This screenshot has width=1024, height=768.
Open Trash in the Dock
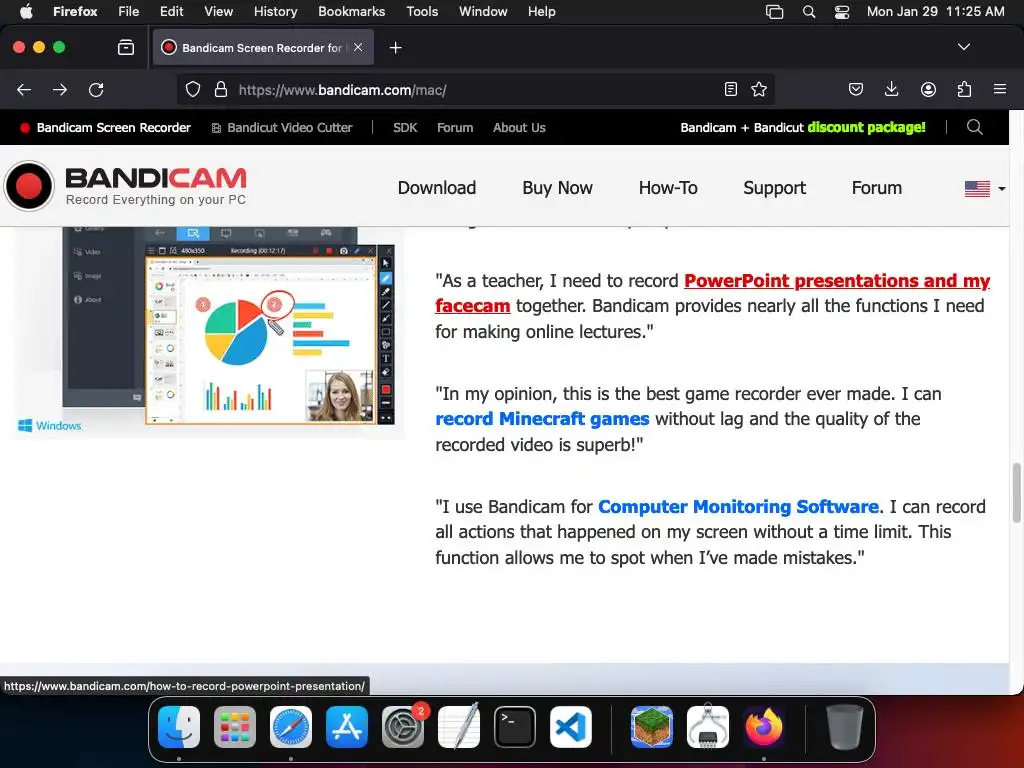[845, 727]
